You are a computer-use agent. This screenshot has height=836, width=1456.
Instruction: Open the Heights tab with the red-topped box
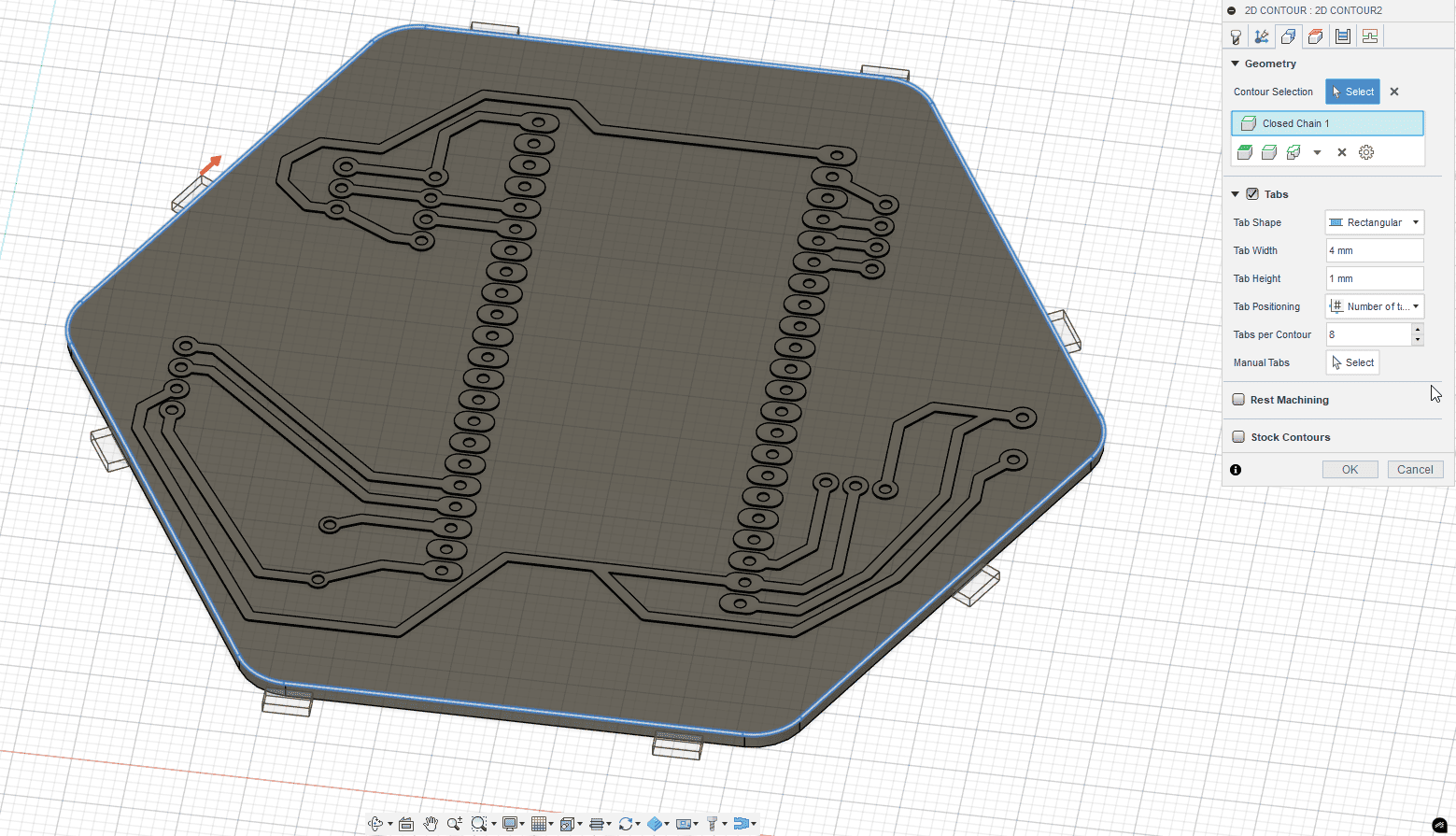coord(1316,36)
